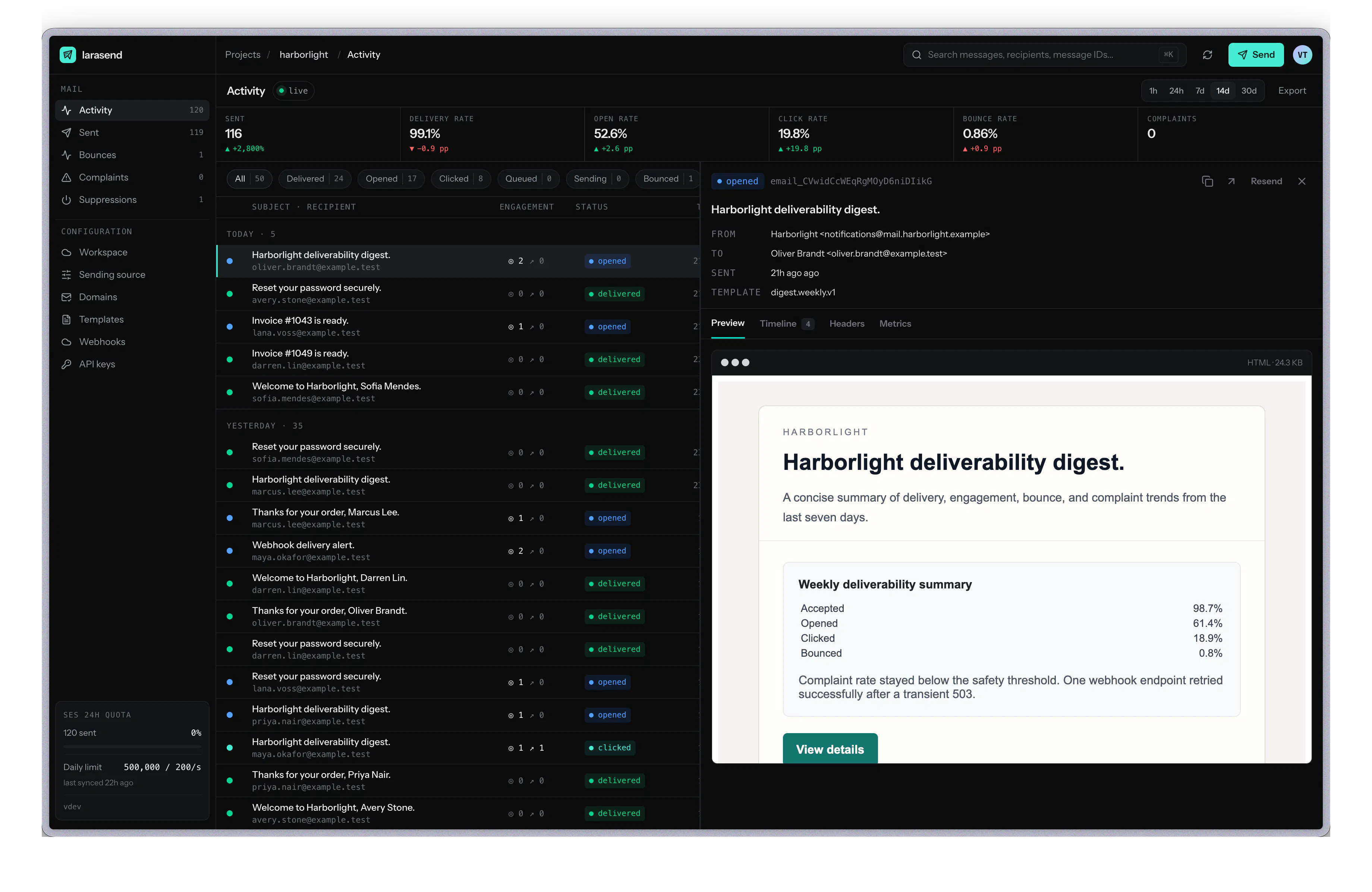Filter by Delivered messages
This screenshot has height=892, width=1372.
click(x=315, y=179)
